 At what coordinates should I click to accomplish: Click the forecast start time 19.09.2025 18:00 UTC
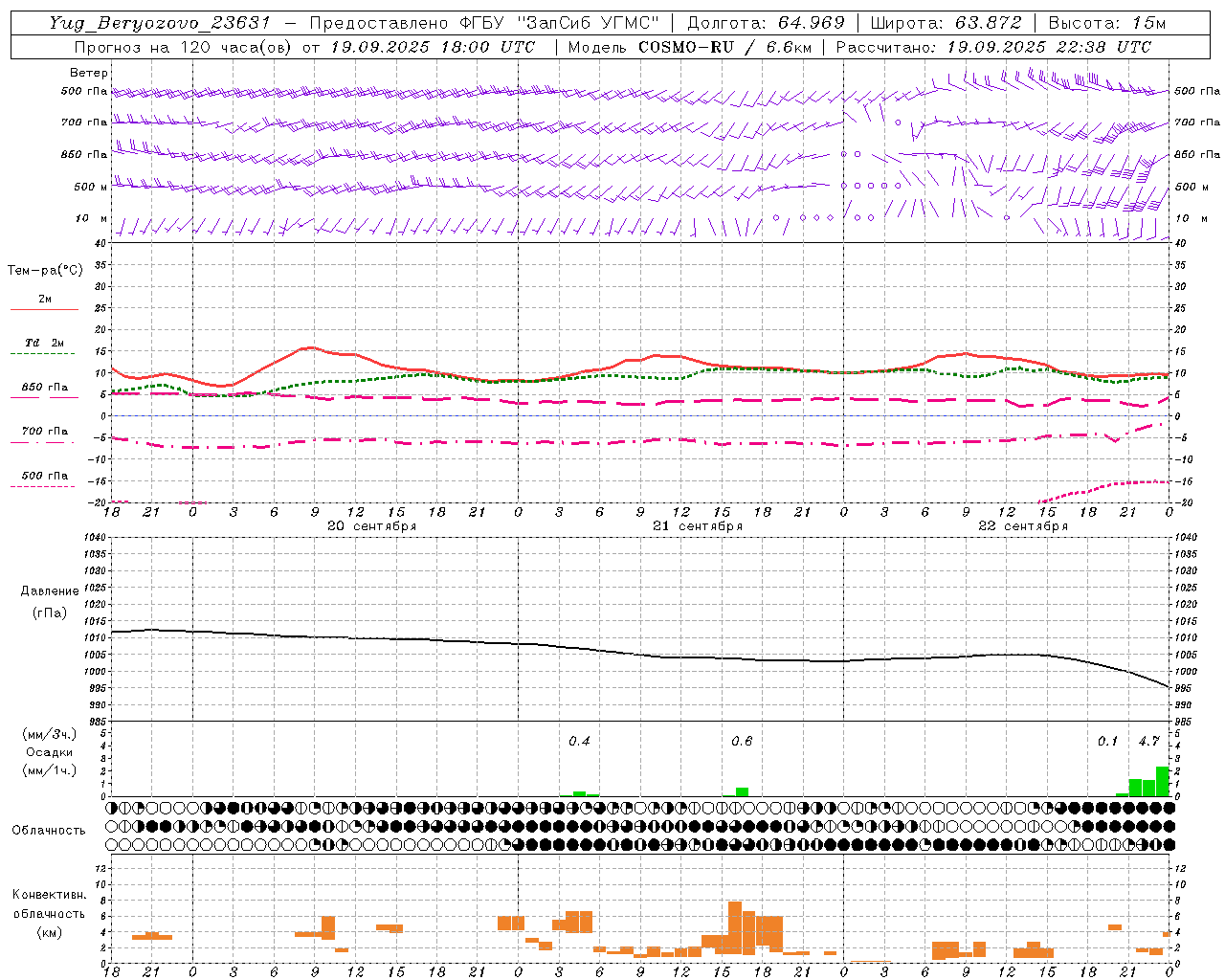(x=433, y=47)
